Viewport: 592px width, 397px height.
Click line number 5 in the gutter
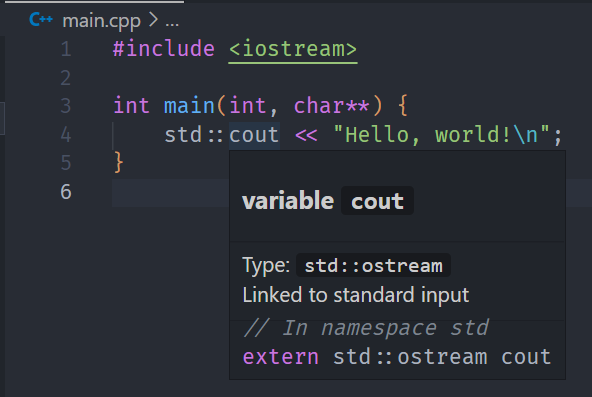pos(66,163)
